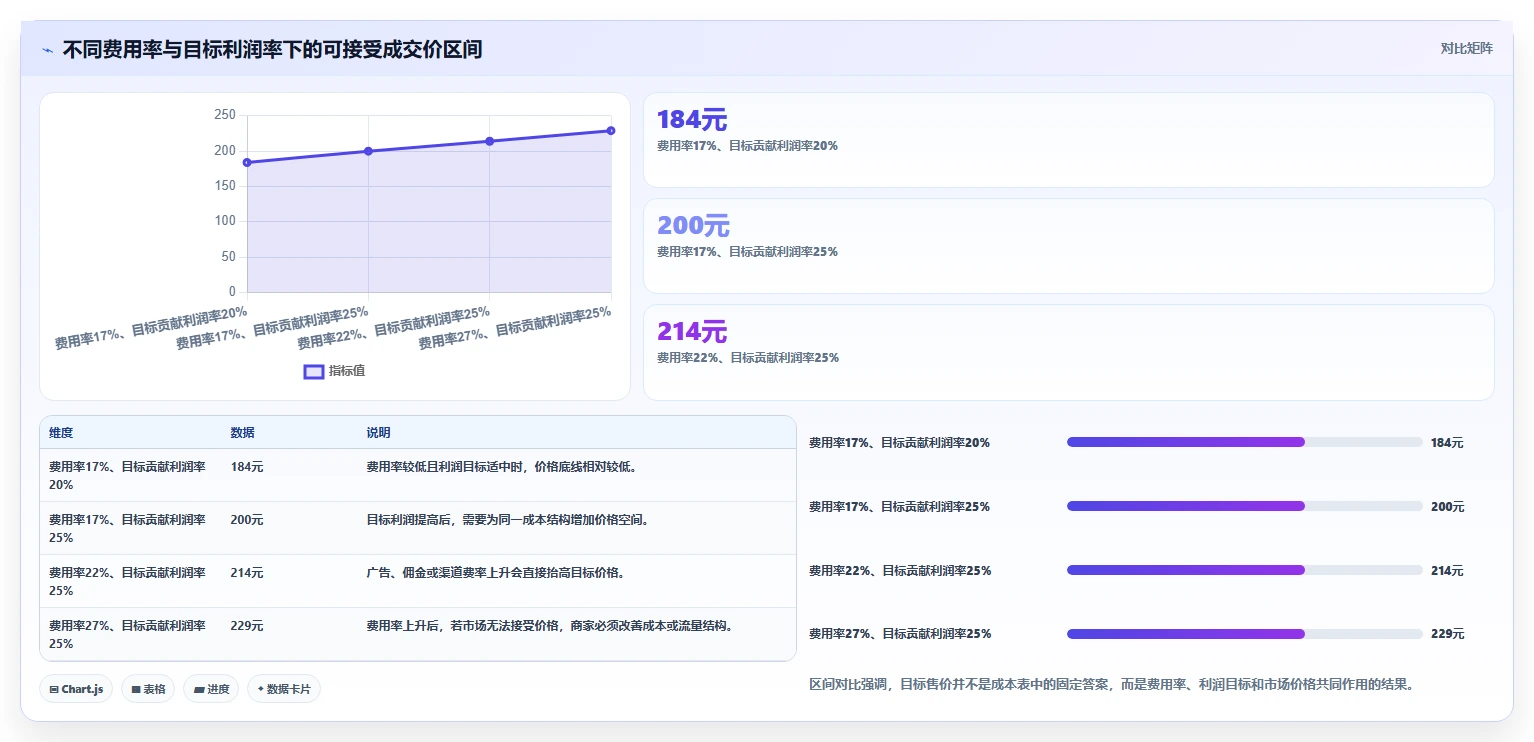The image size is (1534, 742).
Task: Click the 200元 cell in the table
Action: pos(247,519)
